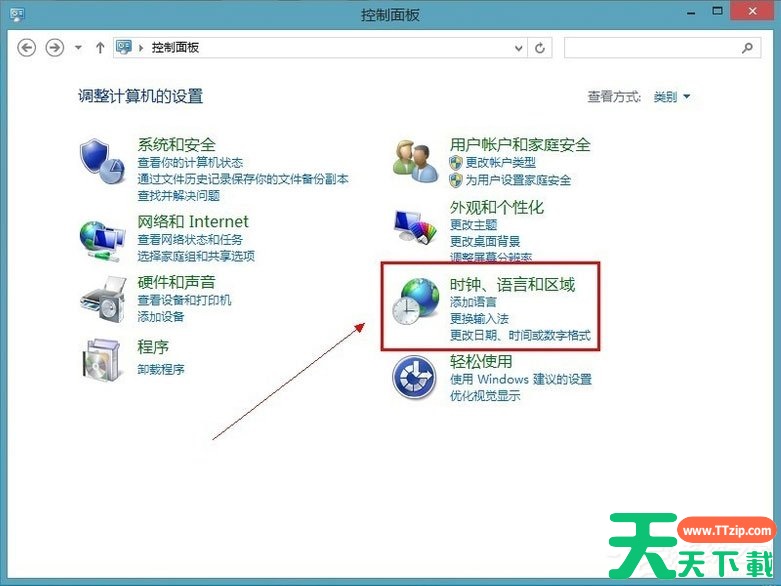Screen dimensions: 781x586
Task: Open 硬件和声音 category
Action: 176,282
